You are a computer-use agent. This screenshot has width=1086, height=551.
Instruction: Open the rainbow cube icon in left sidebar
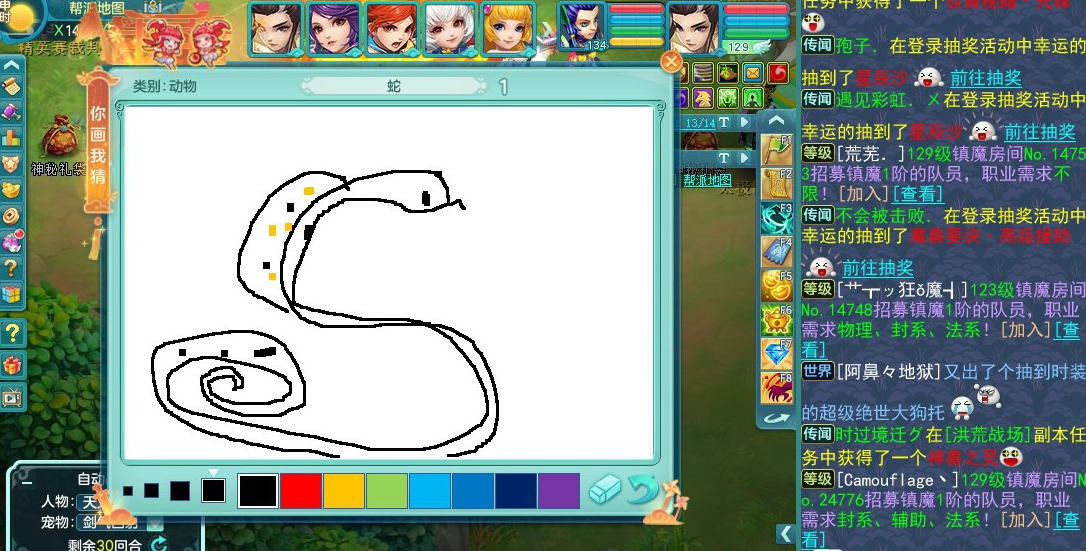pyautogui.click(x=12, y=293)
